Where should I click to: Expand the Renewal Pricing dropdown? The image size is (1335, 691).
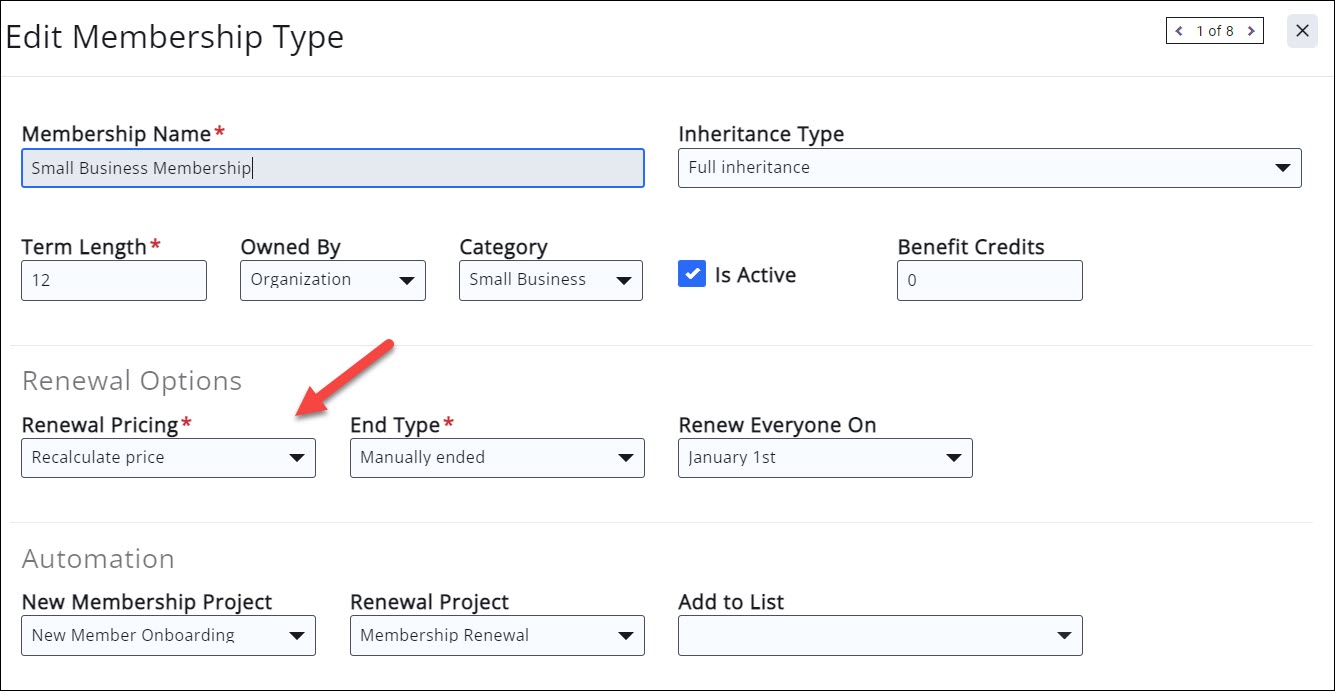click(x=168, y=458)
